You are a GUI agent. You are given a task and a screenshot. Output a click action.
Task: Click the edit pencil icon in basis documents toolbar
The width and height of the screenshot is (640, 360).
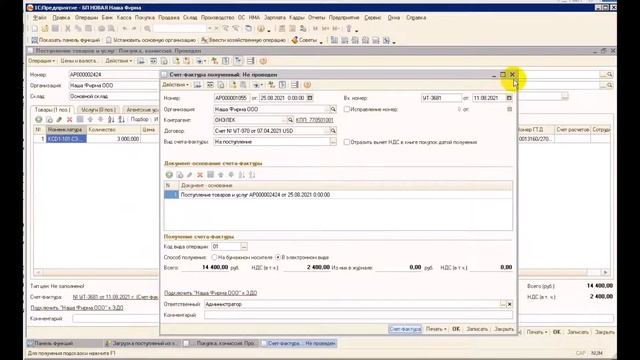190,175
